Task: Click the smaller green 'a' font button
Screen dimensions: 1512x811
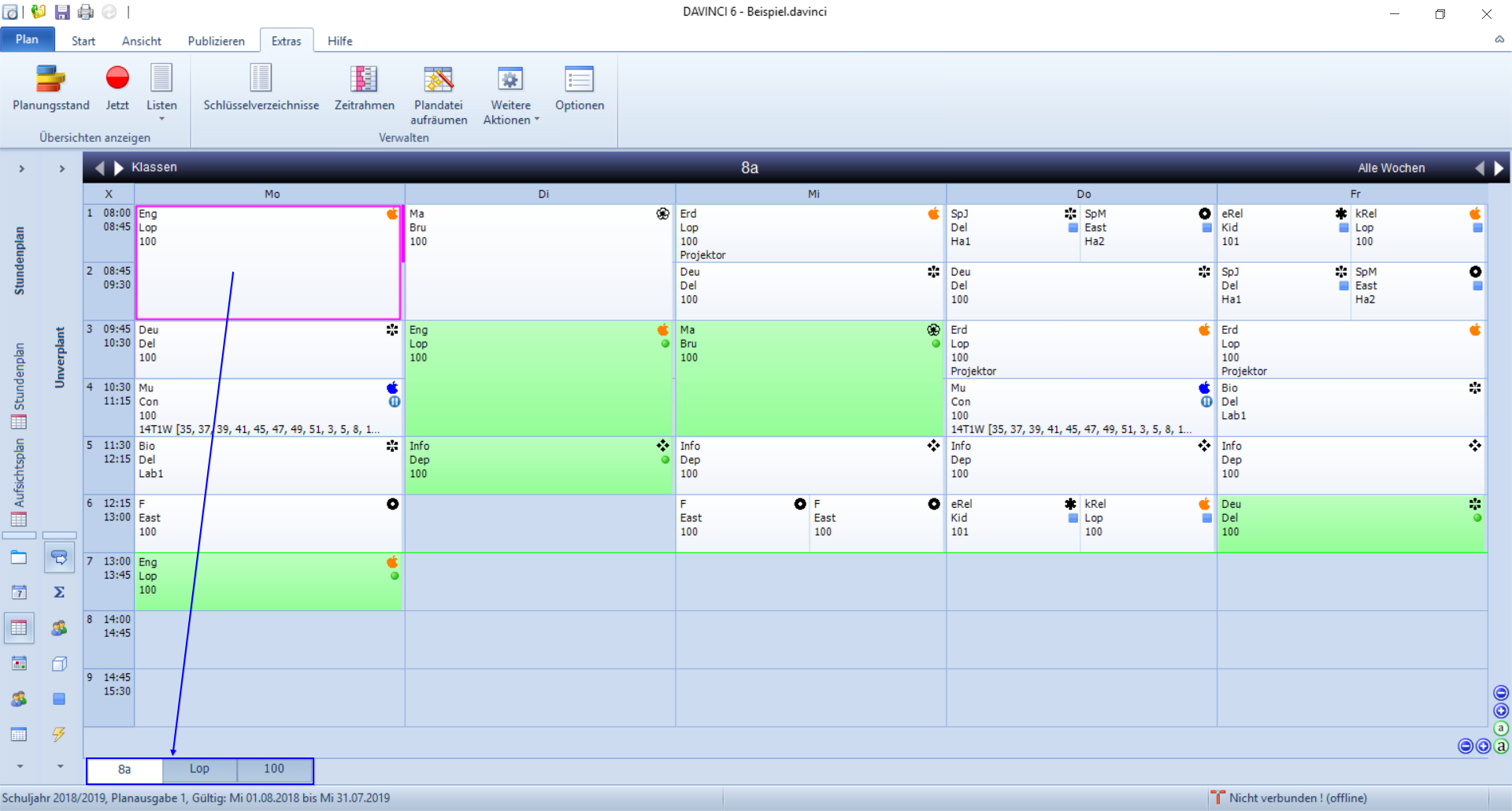Action: pyautogui.click(x=1501, y=728)
